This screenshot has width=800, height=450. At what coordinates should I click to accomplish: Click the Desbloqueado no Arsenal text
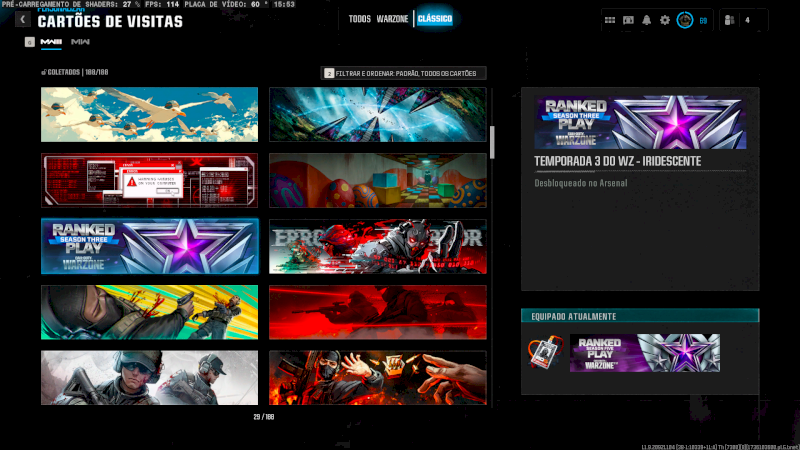click(581, 183)
